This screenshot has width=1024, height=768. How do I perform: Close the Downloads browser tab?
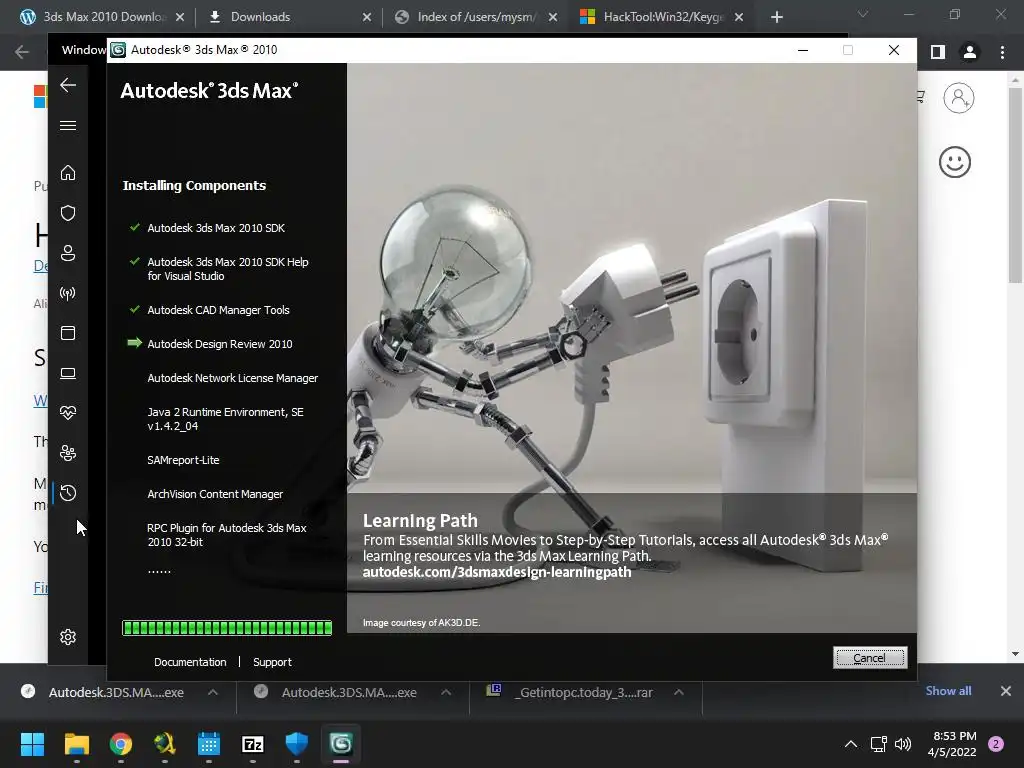point(367,17)
